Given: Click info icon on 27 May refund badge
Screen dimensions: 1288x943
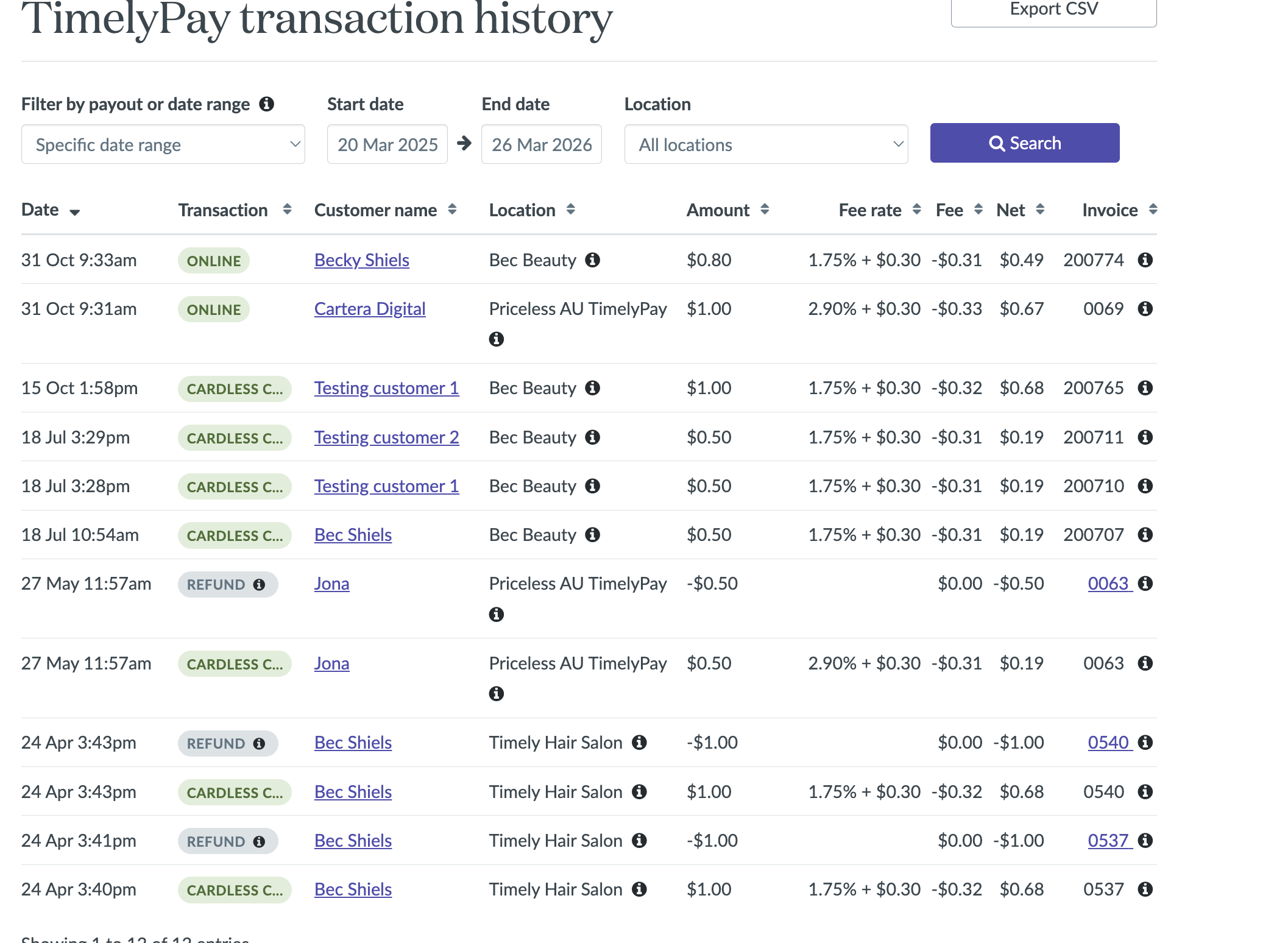Looking at the screenshot, I should point(259,585).
